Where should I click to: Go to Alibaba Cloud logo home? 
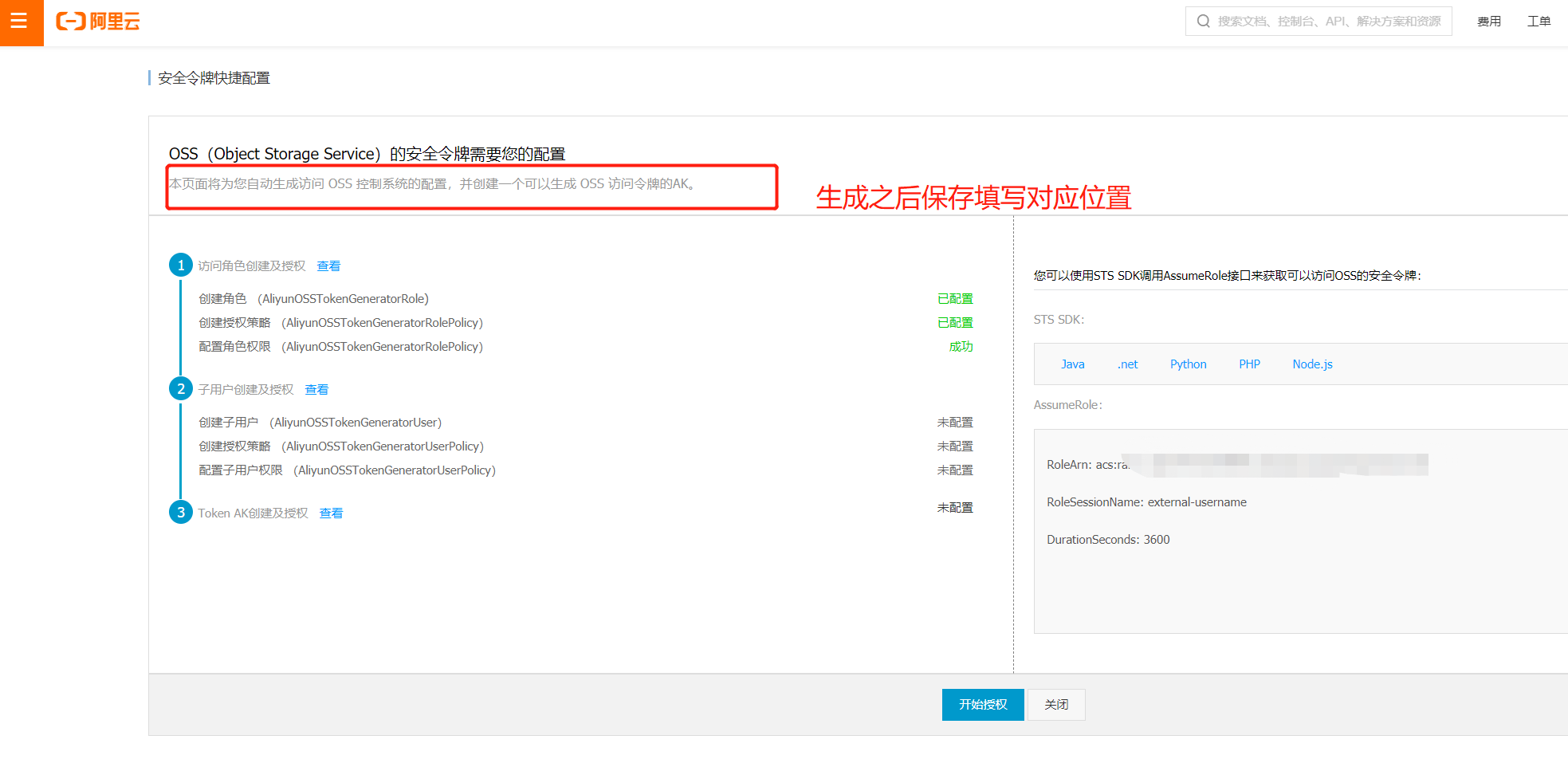pos(98,22)
